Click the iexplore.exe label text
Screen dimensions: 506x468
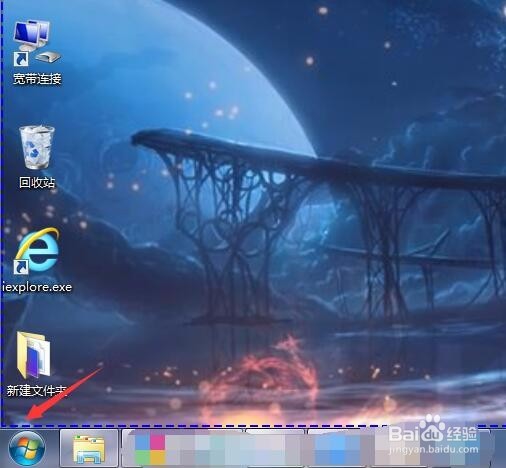[x=37, y=287]
